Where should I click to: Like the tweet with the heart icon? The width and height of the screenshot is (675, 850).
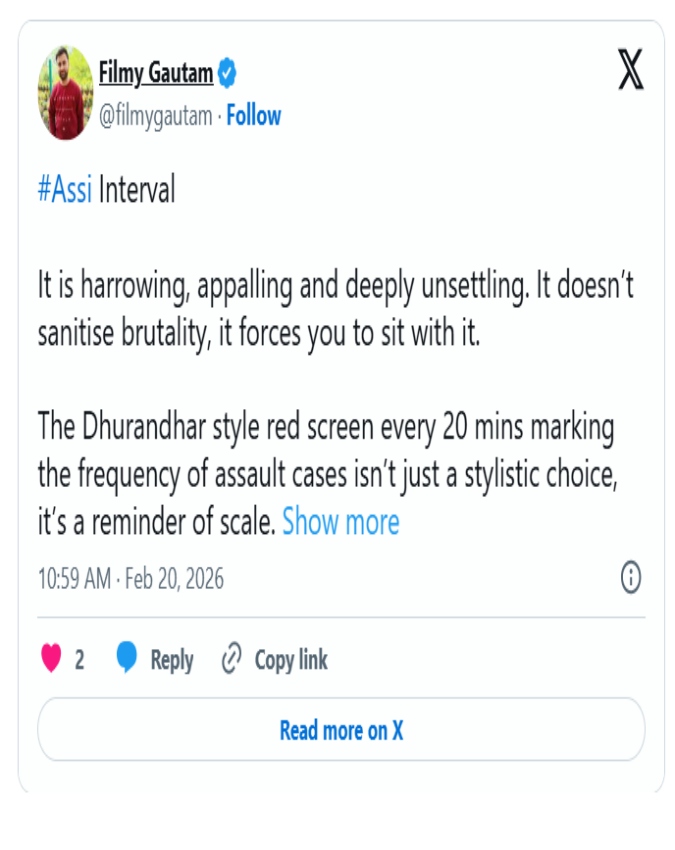[51, 659]
